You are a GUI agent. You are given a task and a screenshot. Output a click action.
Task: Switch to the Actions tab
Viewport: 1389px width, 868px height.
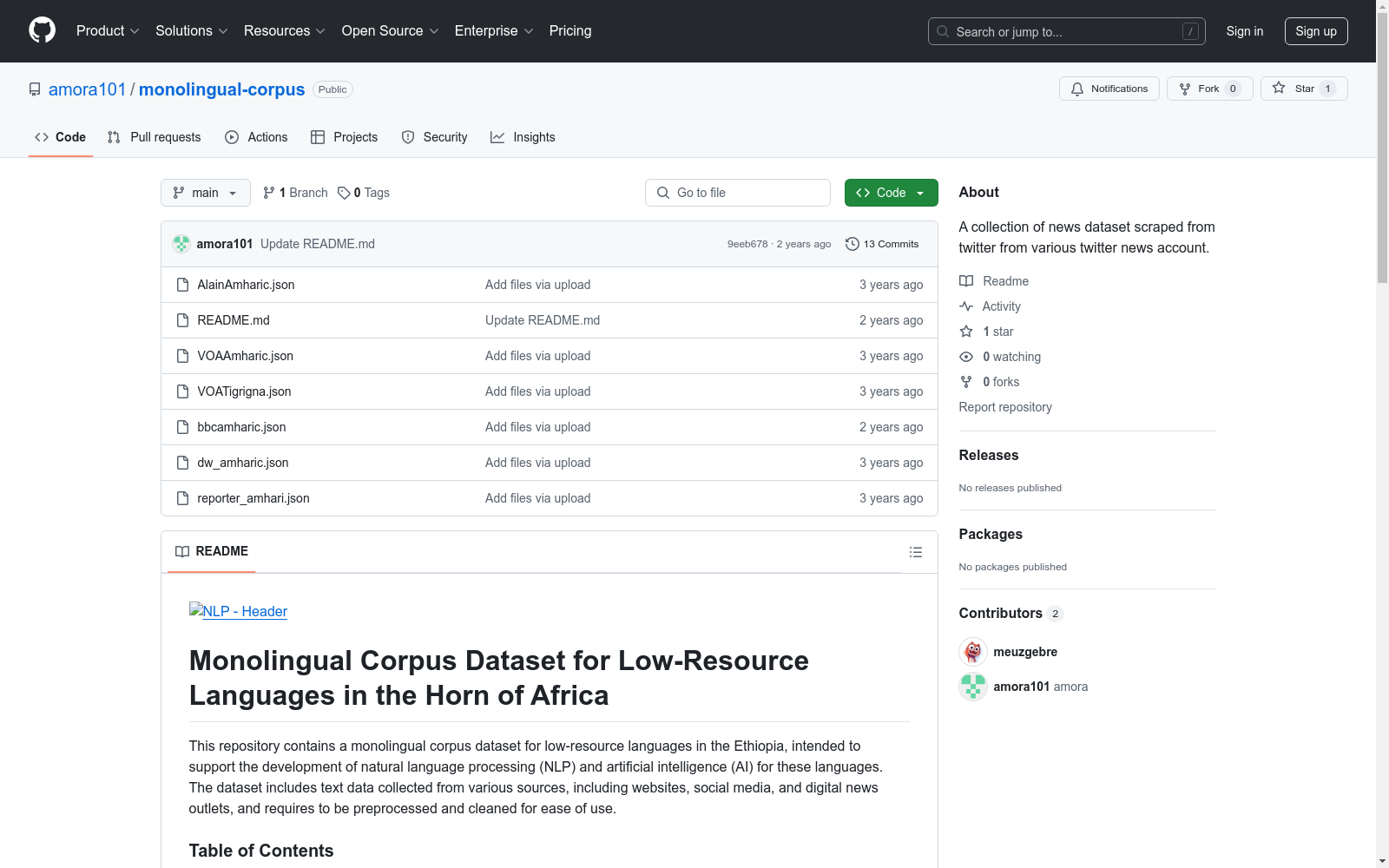coord(256,137)
